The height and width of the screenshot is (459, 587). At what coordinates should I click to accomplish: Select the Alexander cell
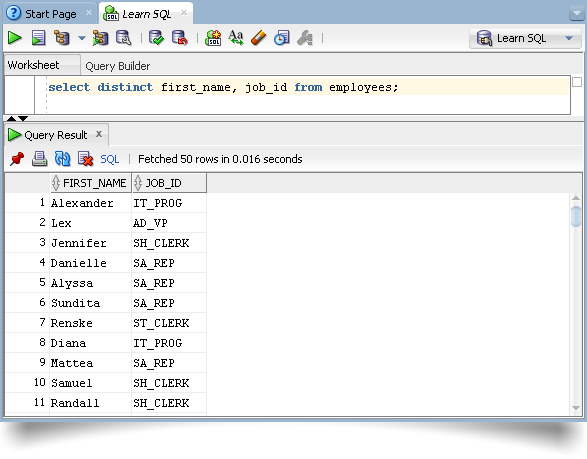tap(90, 203)
